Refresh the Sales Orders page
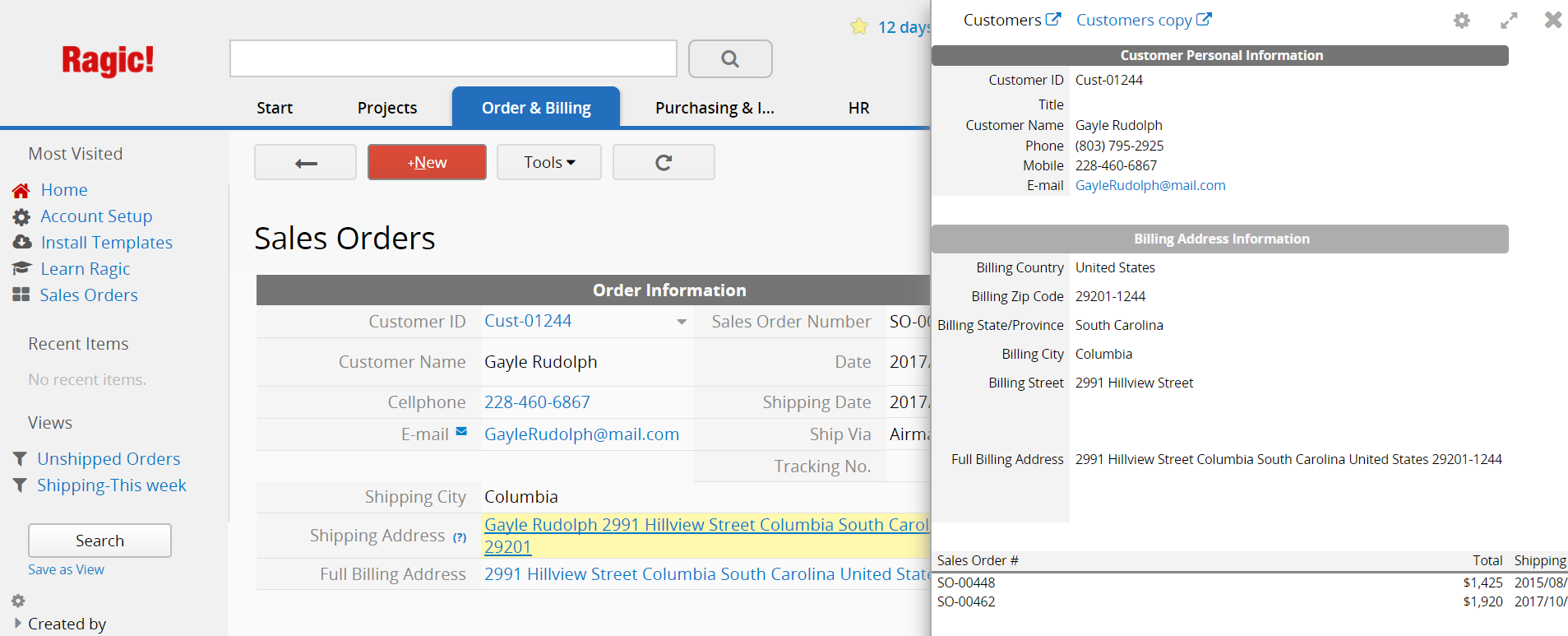The width and height of the screenshot is (1568, 636). click(x=664, y=162)
